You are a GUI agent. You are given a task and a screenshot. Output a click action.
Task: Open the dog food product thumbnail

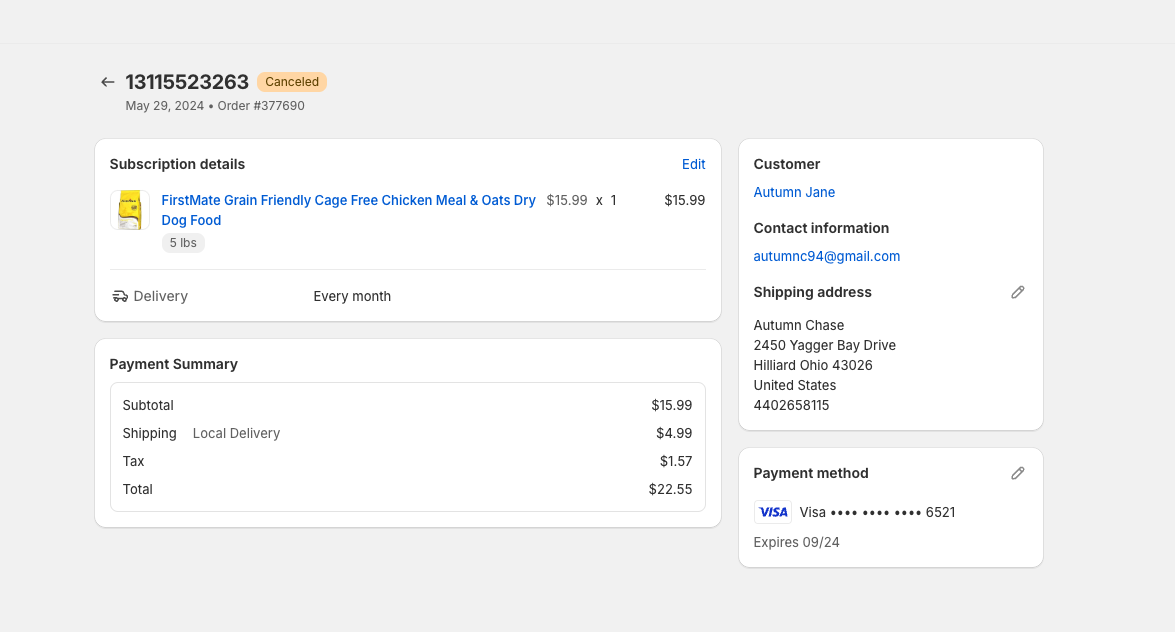pyautogui.click(x=130, y=210)
